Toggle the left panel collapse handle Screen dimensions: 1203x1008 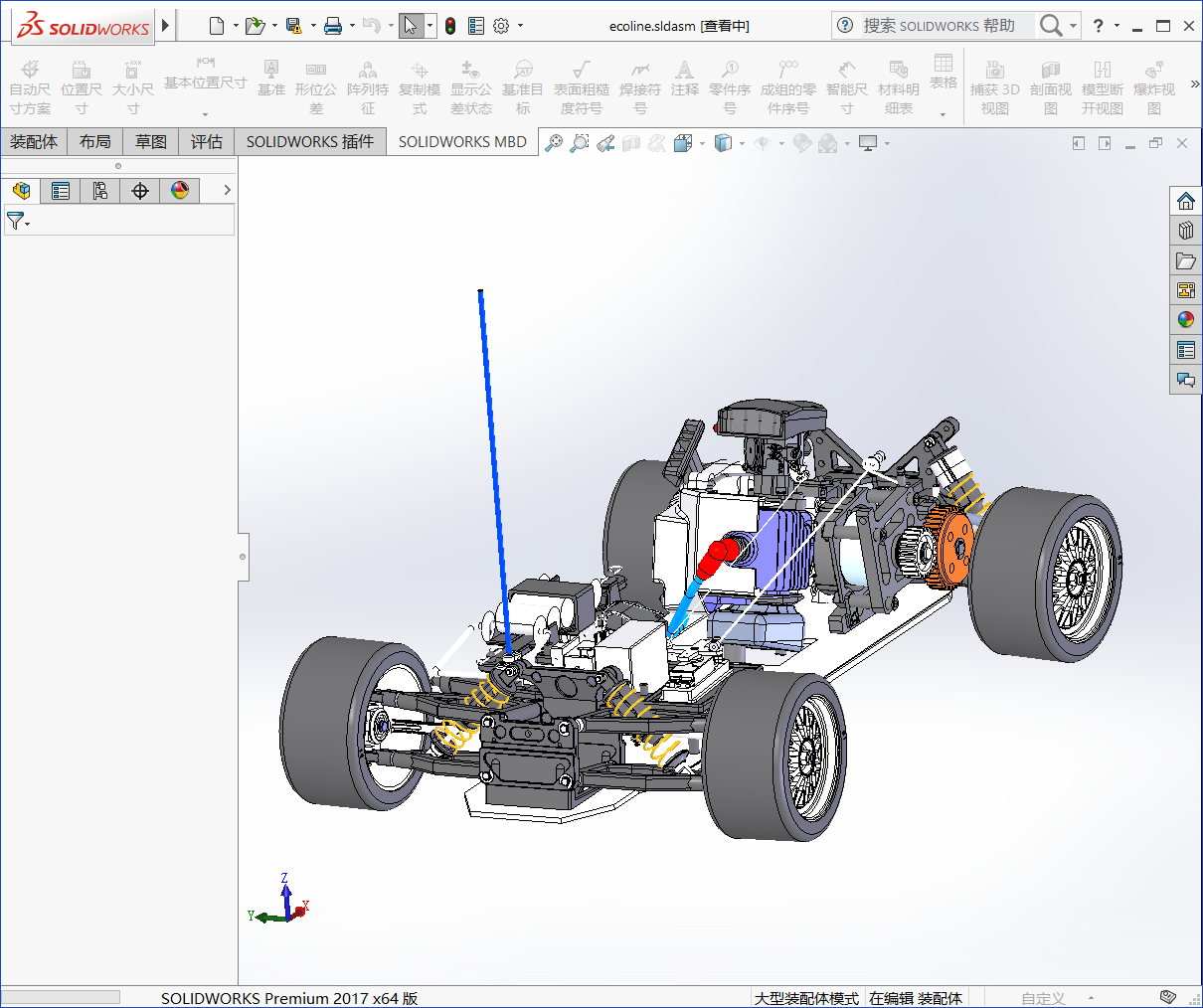coord(243,557)
